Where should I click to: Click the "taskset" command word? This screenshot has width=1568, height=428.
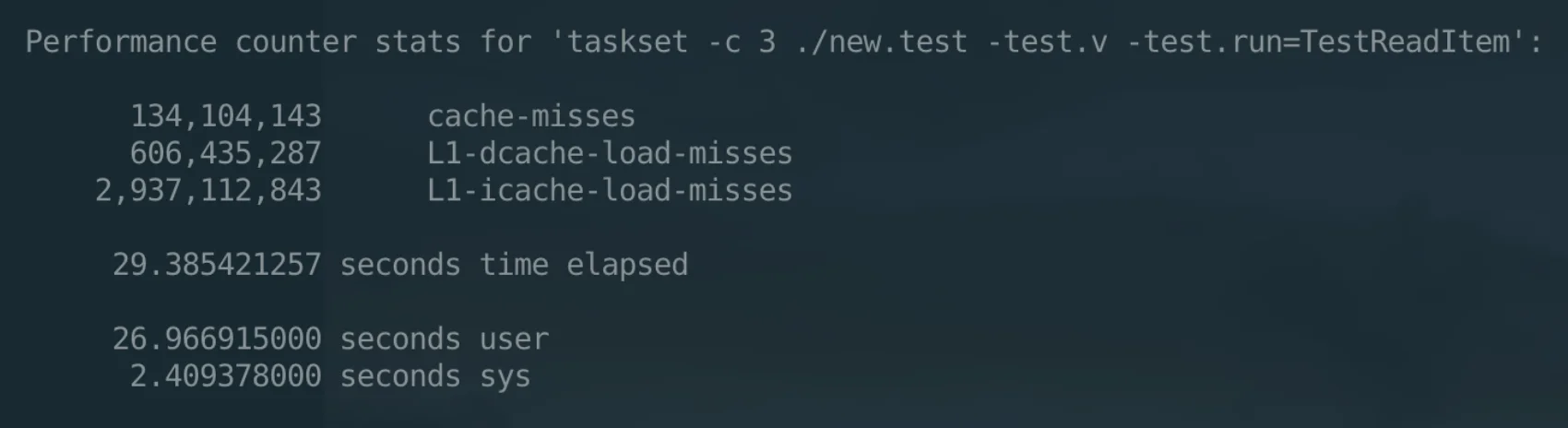pyautogui.click(x=628, y=42)
